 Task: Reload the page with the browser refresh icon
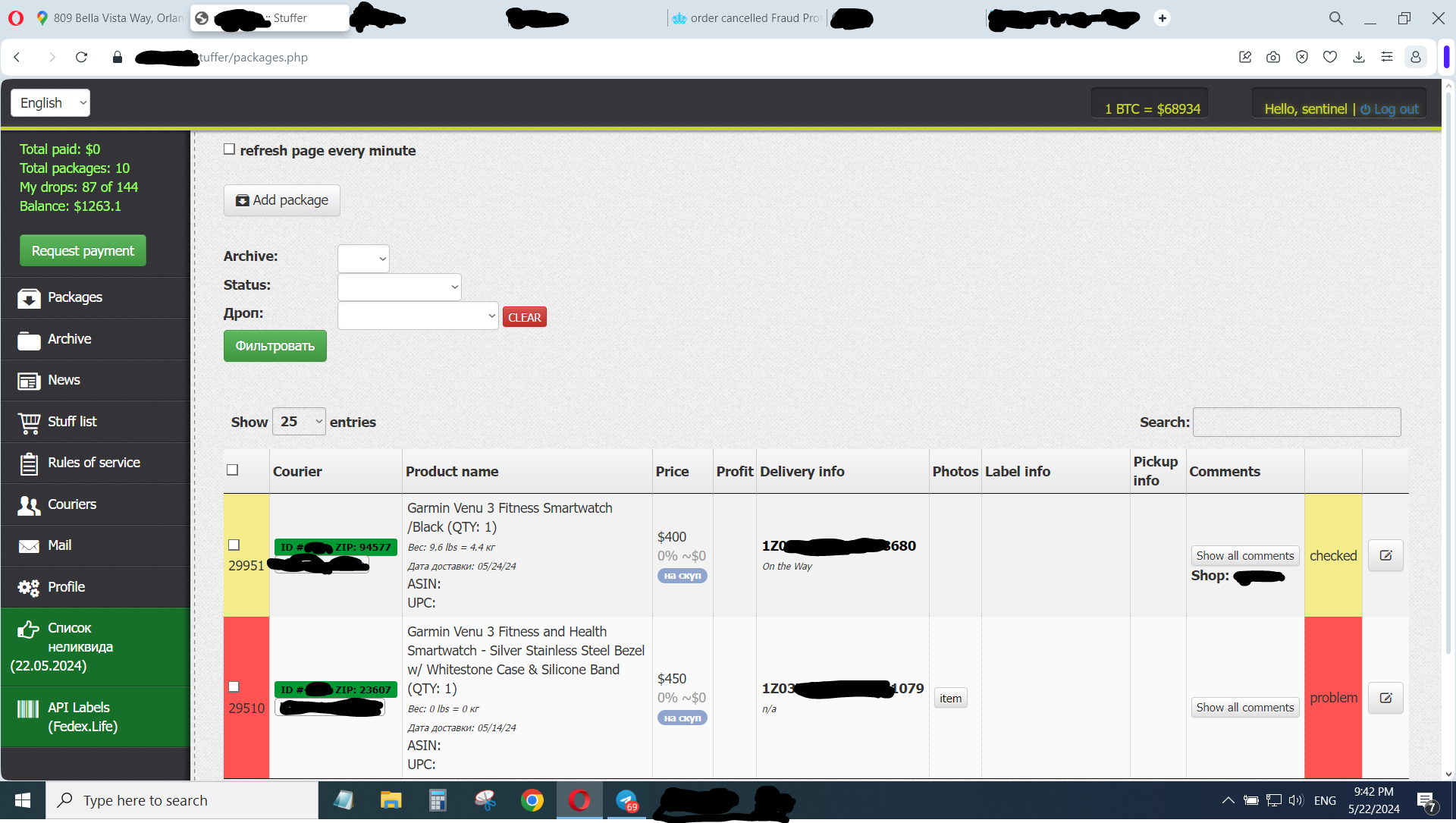(x=81, y=57)
